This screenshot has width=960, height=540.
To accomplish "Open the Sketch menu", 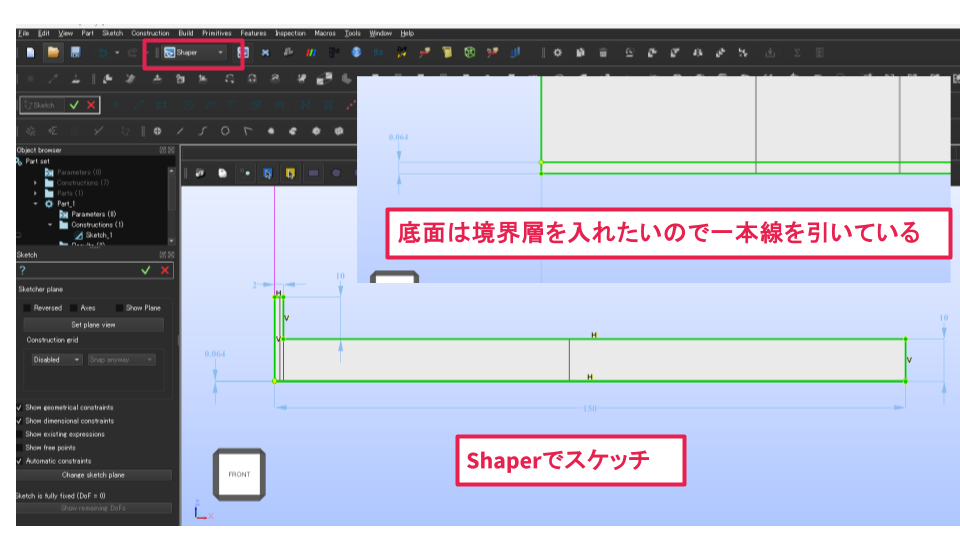I will [112, 33].
